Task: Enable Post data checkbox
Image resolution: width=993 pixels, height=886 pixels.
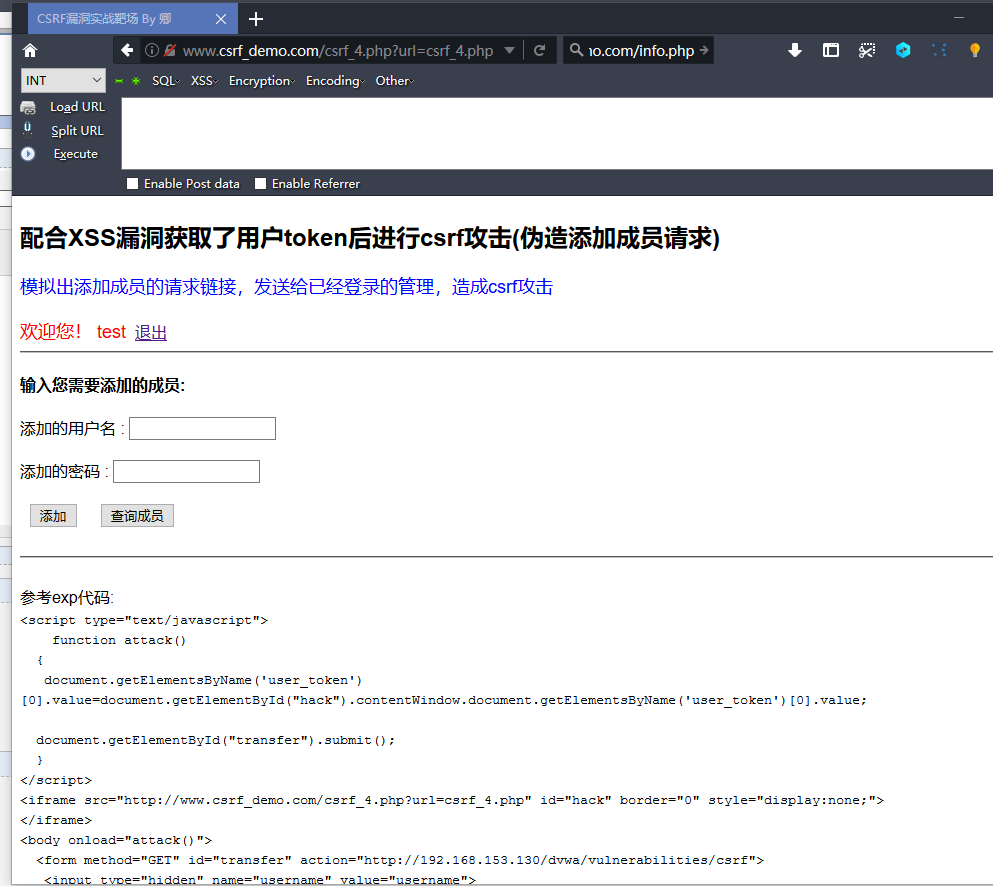Action: point(132,184)
